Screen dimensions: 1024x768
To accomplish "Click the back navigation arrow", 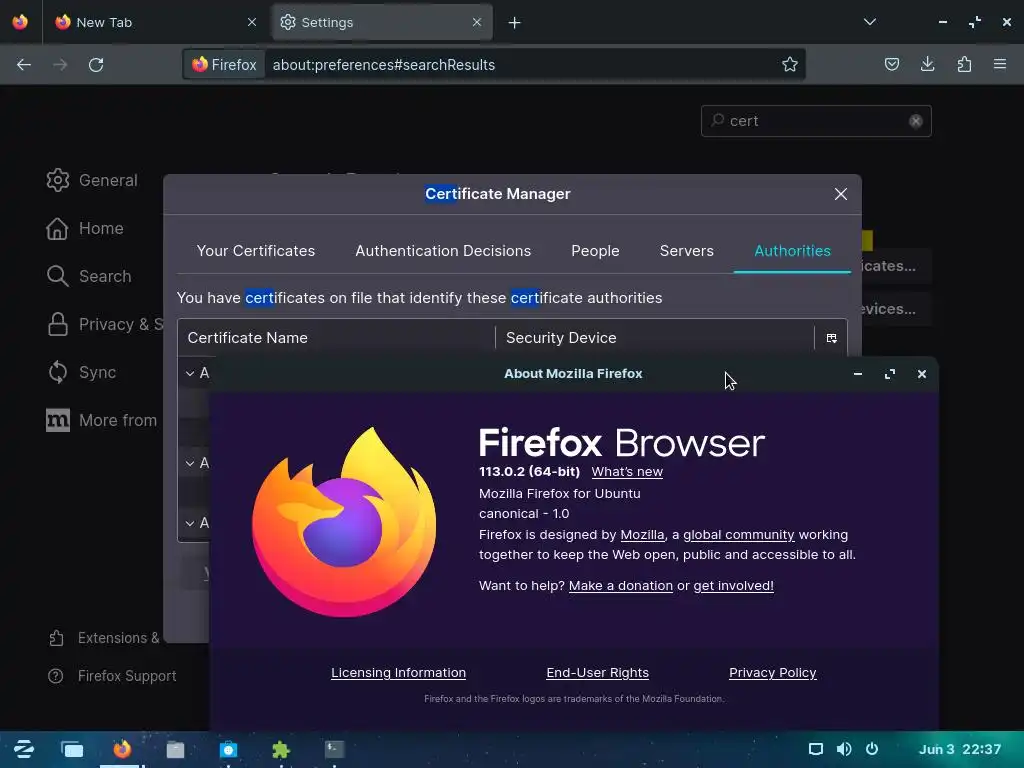I will [24, 65].
